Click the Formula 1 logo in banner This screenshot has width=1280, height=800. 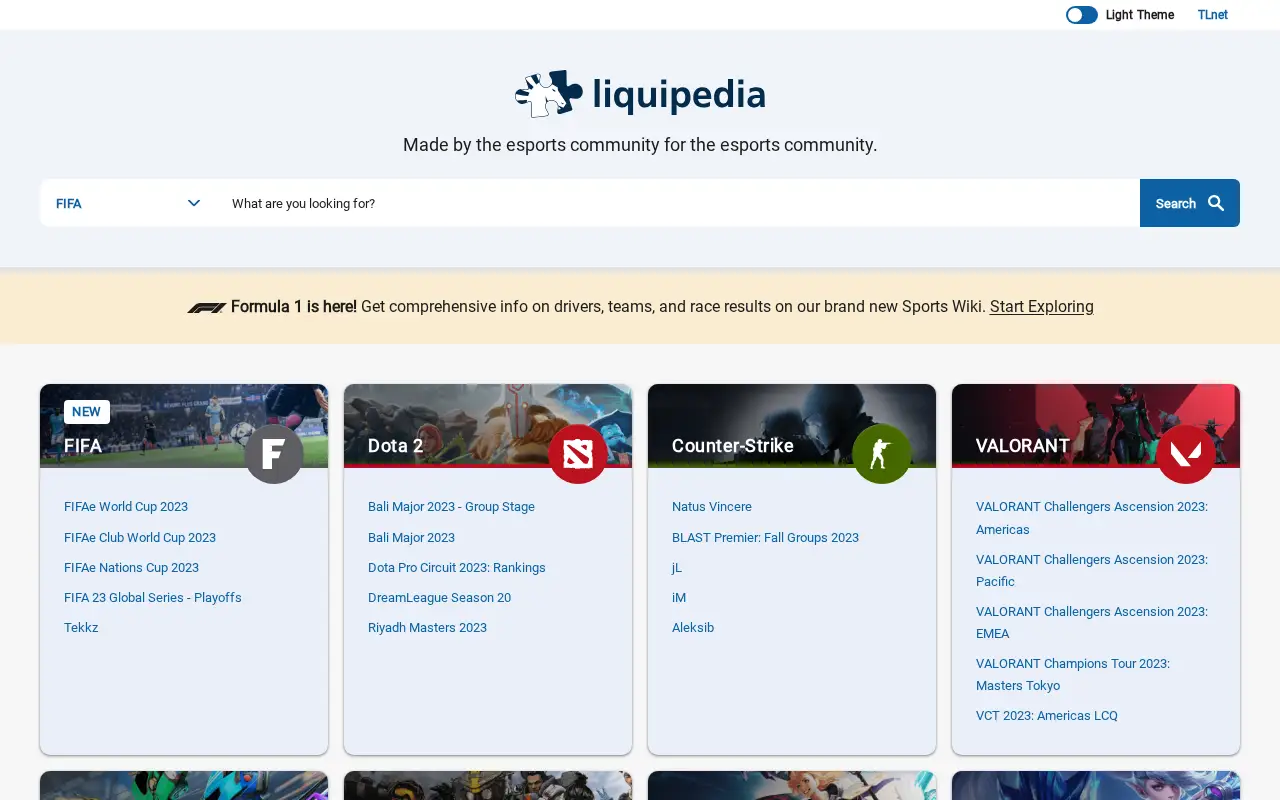tap(206, 307)
